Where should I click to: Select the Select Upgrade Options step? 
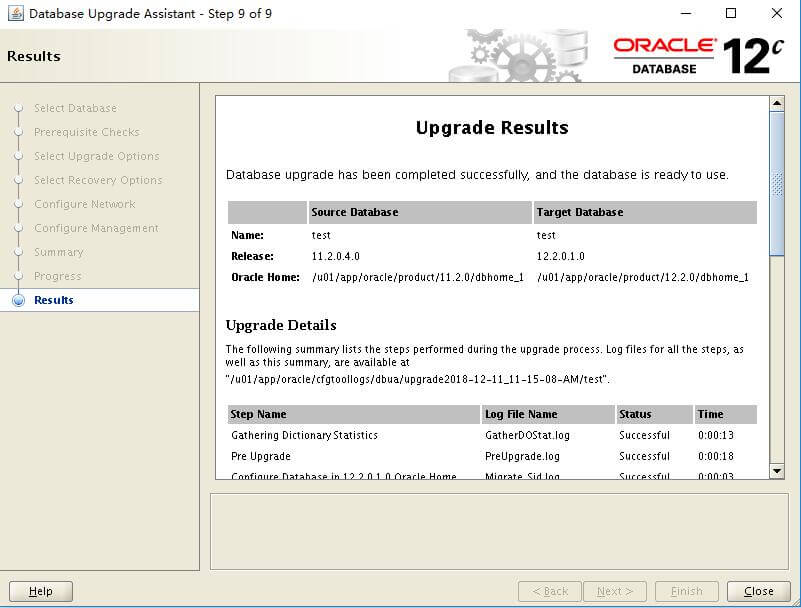click(97, 156)
